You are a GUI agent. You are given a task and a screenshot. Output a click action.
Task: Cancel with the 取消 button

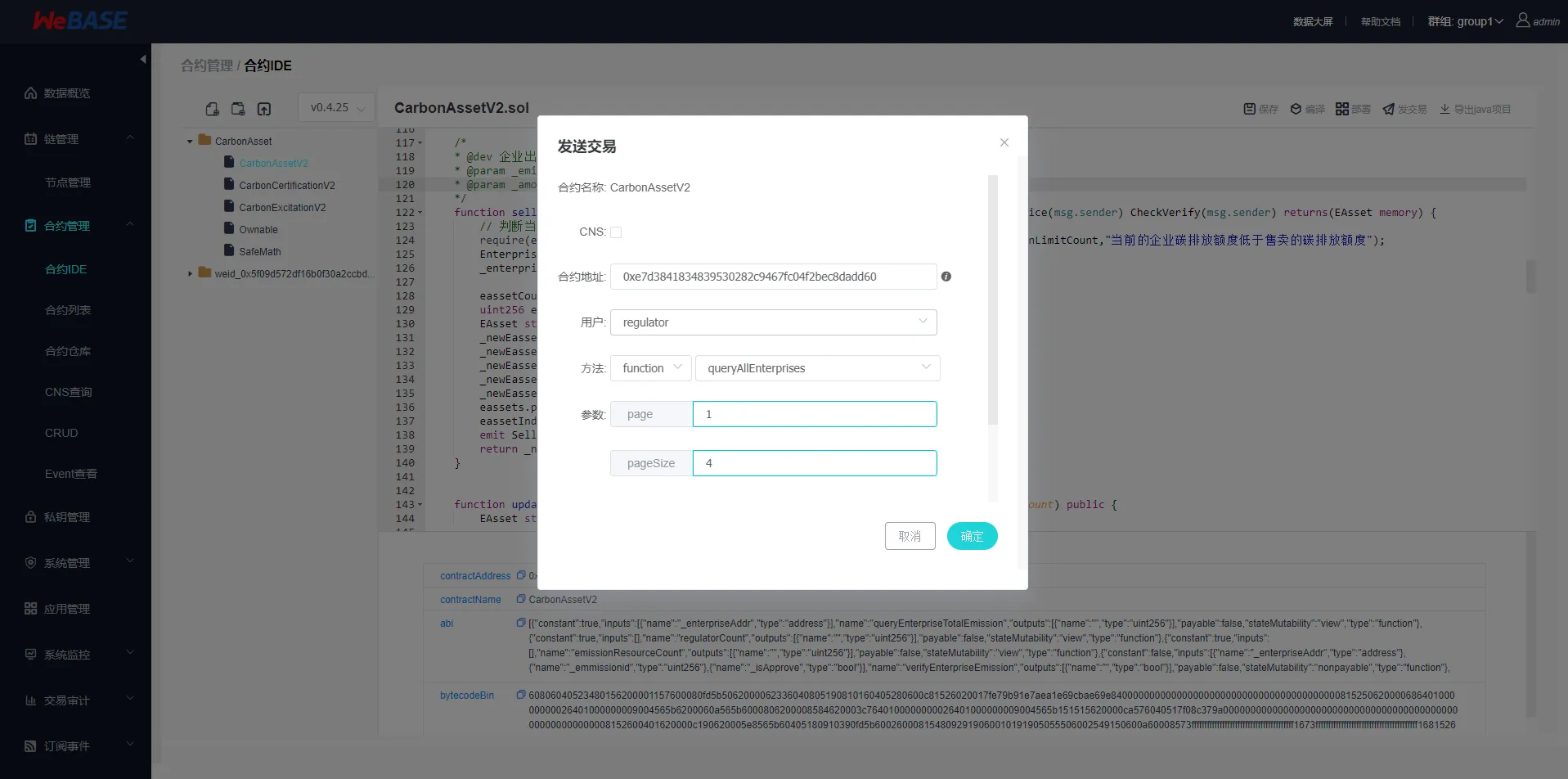pyautogui.click(x=910, y=536)
